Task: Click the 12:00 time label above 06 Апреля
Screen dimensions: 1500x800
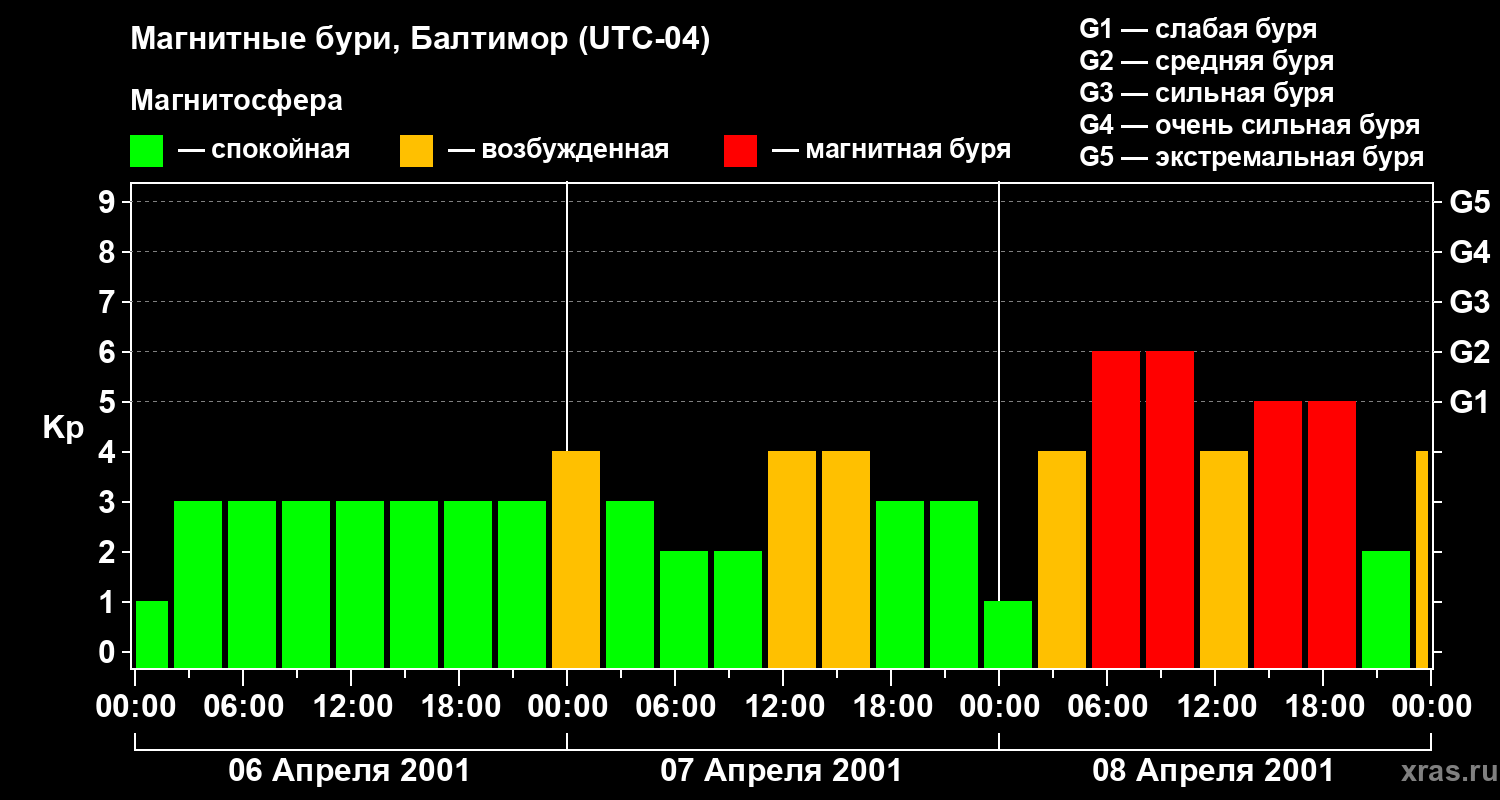Action: point(351,706)
